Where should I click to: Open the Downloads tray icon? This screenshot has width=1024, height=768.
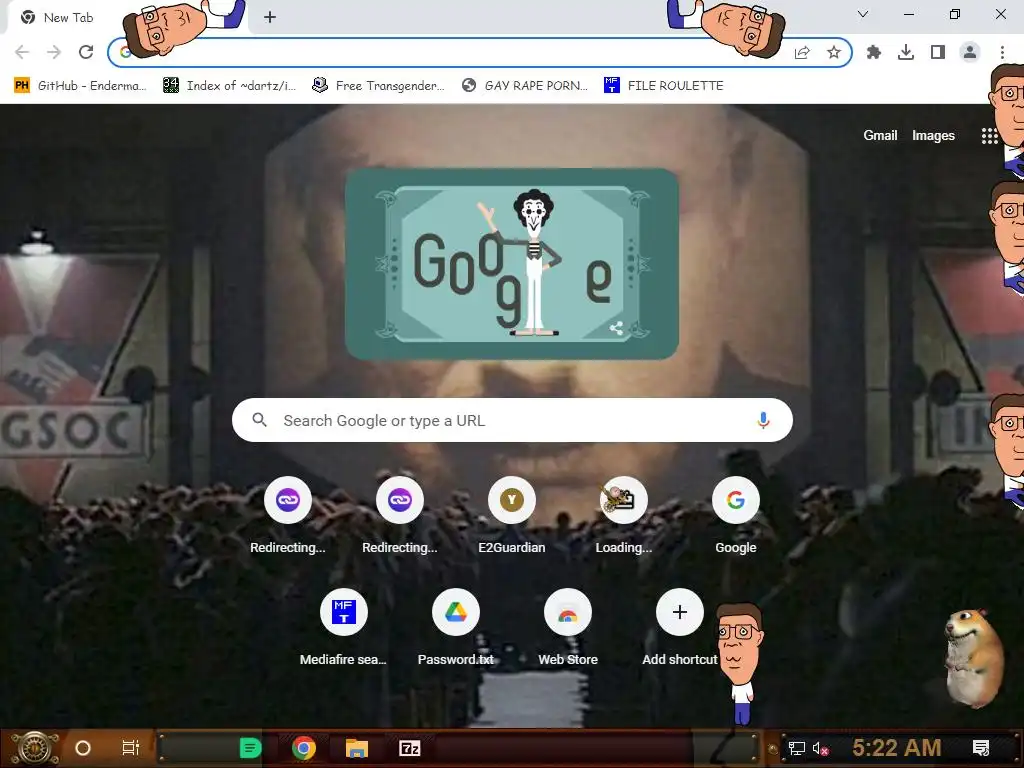[x=906, y=52]
